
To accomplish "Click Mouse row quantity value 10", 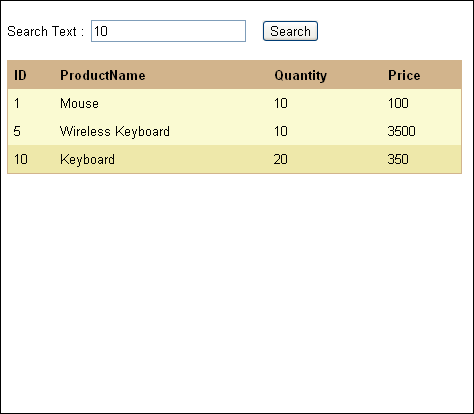I will pos(281,103).
